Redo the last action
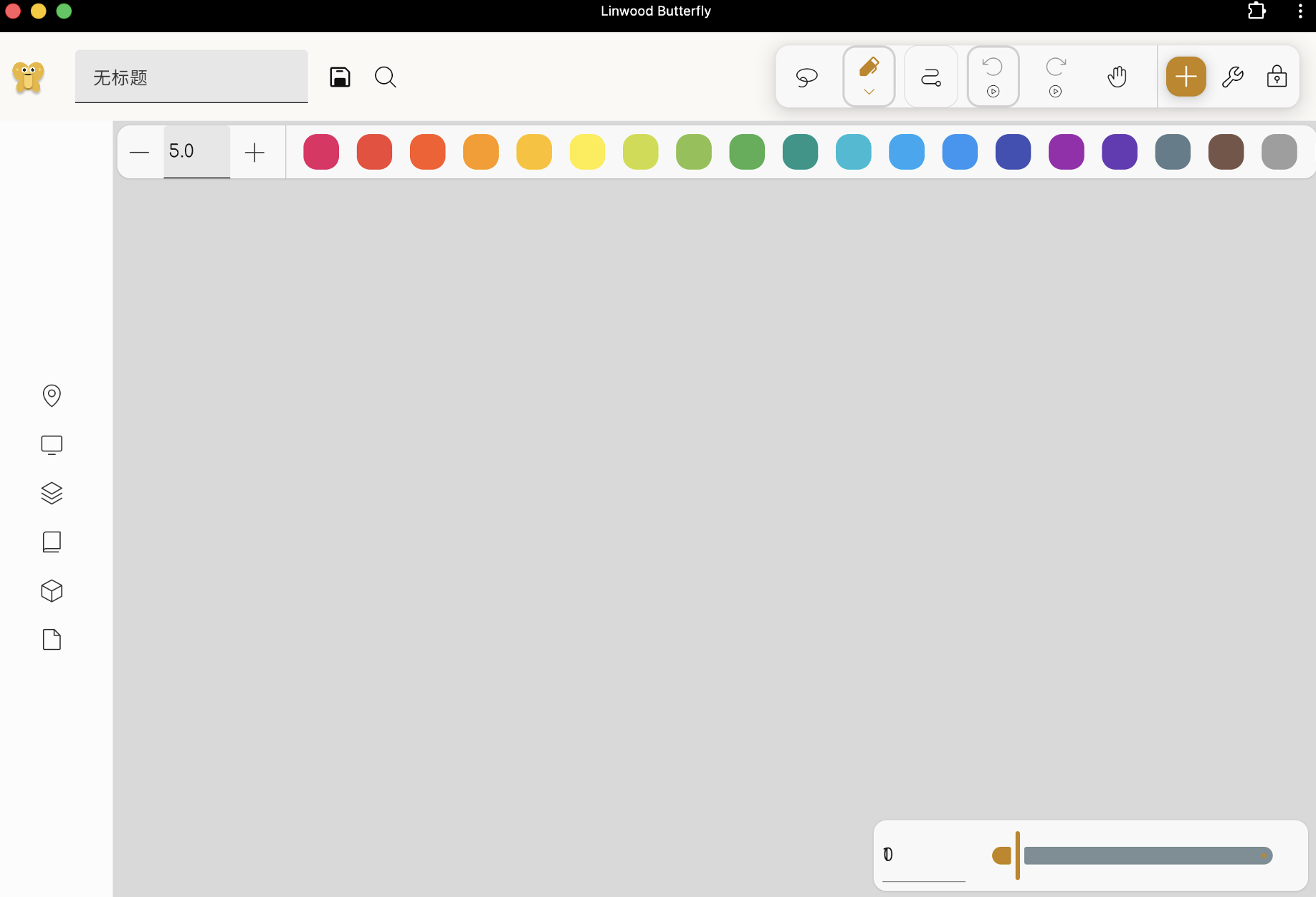 [x=1054, y=68]
